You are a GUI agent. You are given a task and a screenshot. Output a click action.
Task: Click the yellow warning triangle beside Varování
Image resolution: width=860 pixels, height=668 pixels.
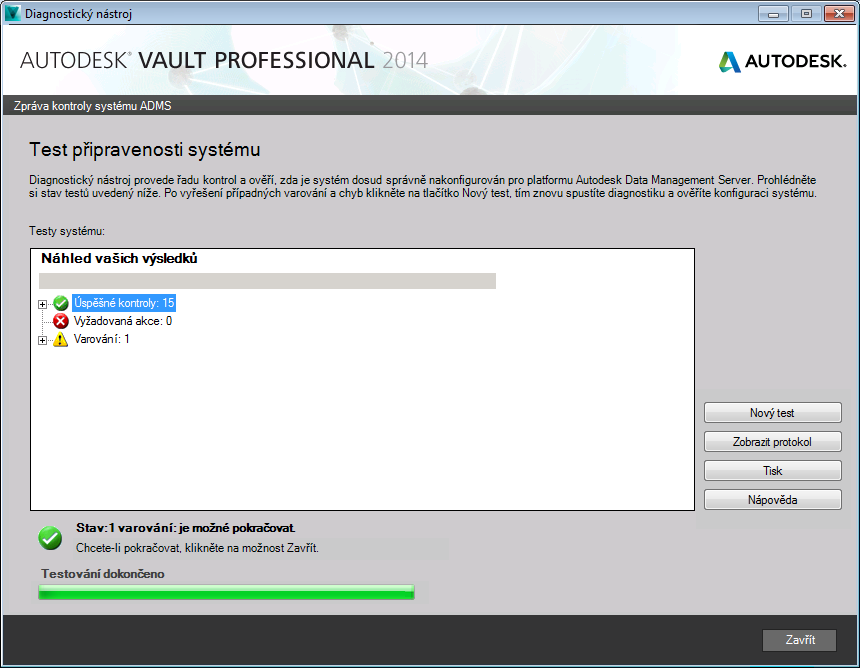click(60, 339)
